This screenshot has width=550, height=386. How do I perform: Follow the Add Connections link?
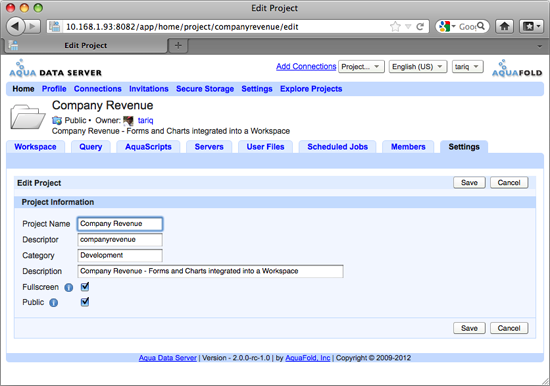306,66
